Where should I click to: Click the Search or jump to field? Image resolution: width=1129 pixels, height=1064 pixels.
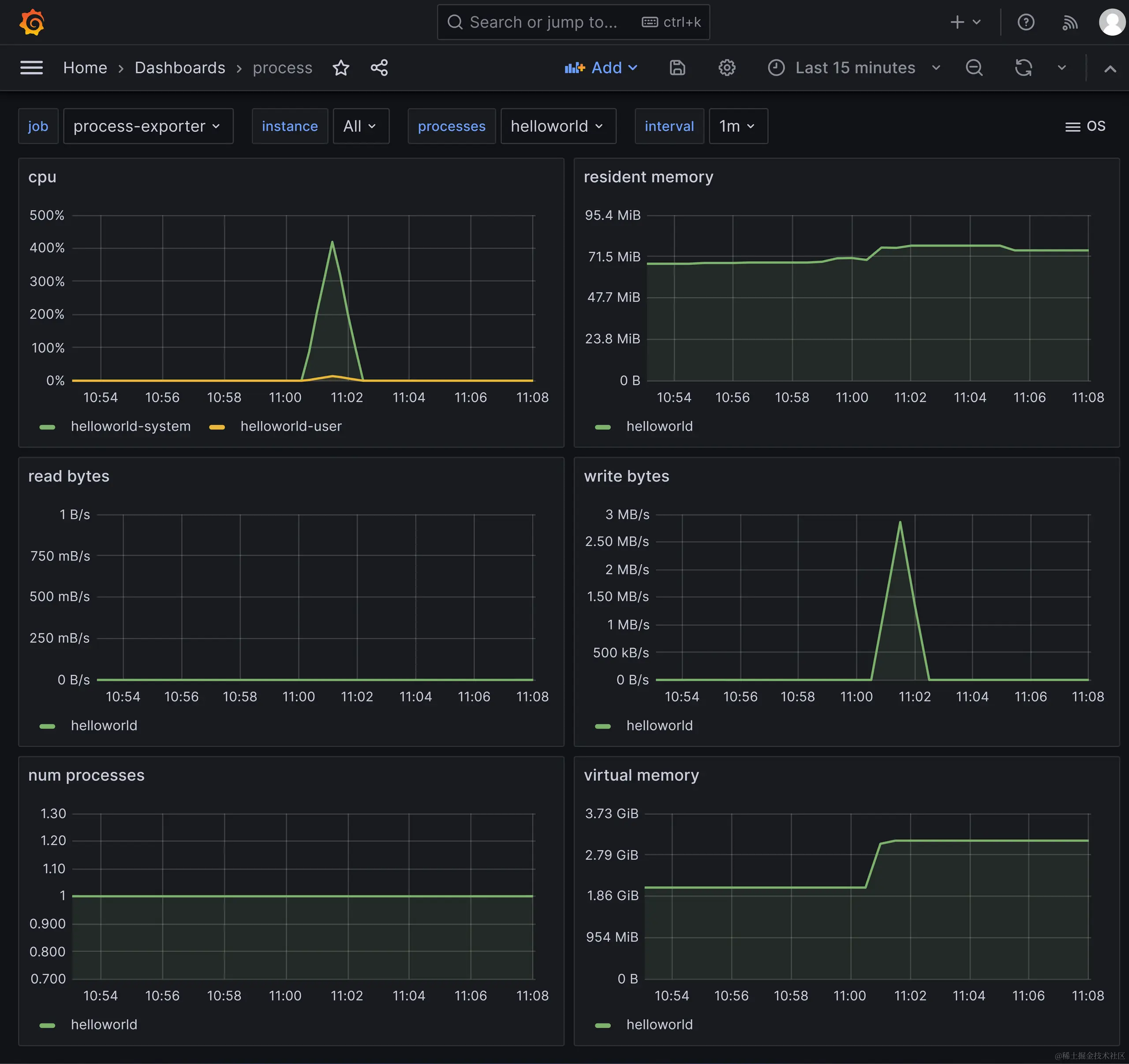pos(542,23)
